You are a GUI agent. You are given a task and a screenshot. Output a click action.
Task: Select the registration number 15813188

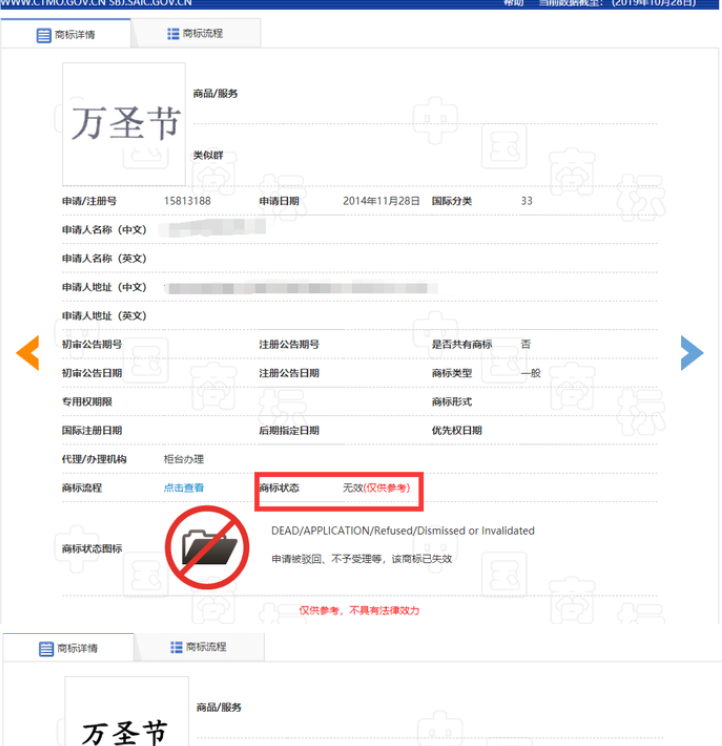point(187,201)
